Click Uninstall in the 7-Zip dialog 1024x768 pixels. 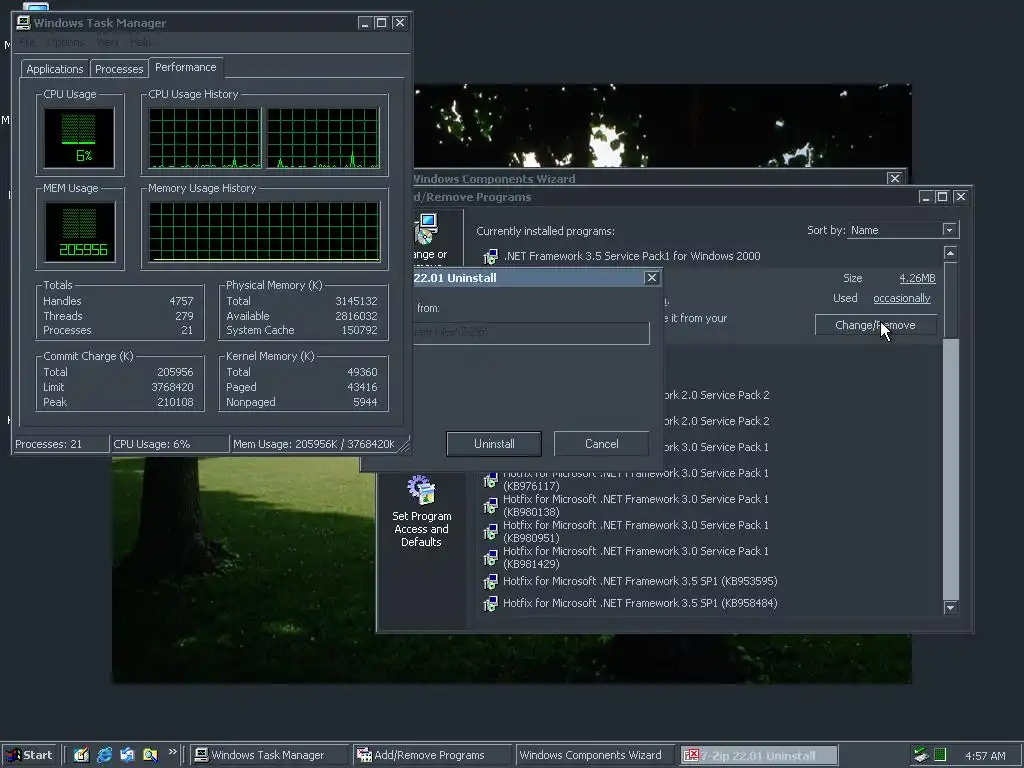pos(494,444)
